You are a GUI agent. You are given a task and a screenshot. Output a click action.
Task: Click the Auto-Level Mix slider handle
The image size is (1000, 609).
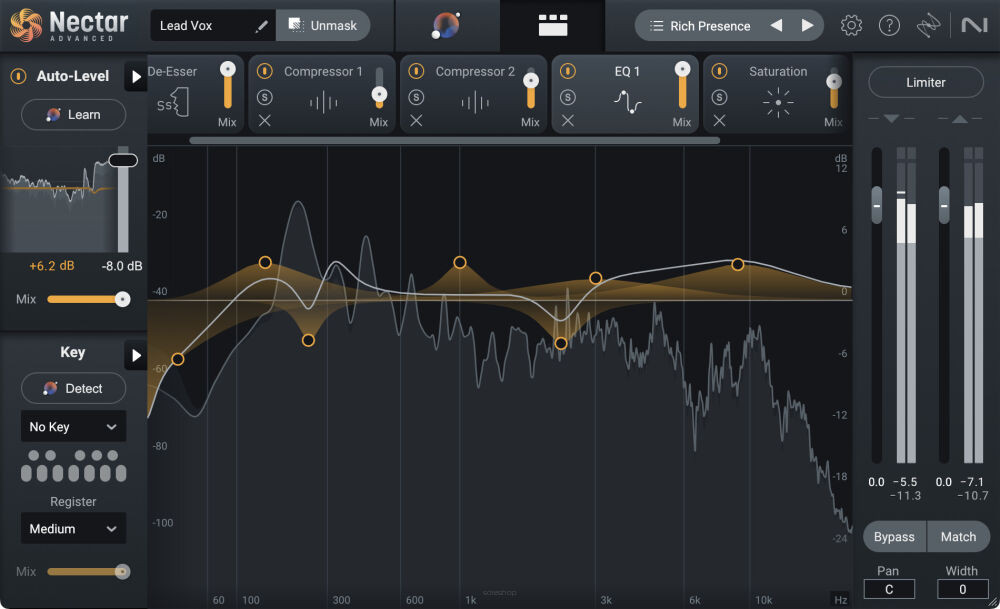pos(122,299)
